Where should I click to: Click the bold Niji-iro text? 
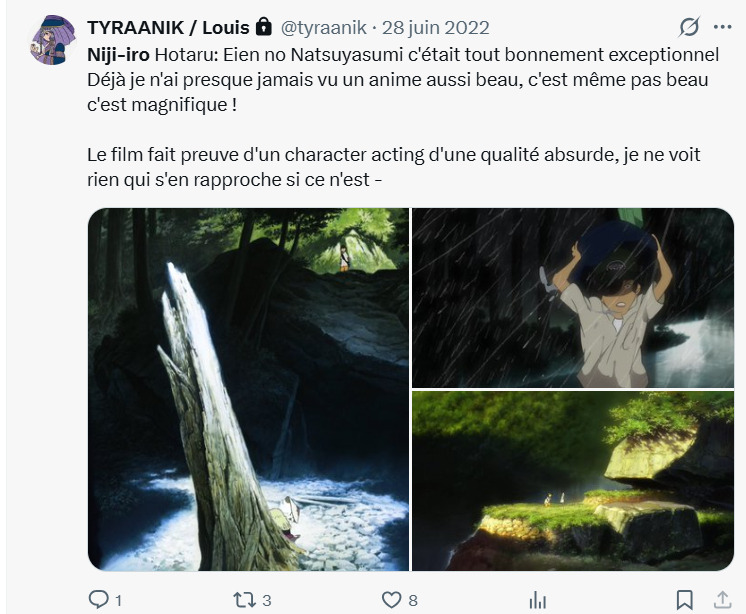[x=119, y=53]
